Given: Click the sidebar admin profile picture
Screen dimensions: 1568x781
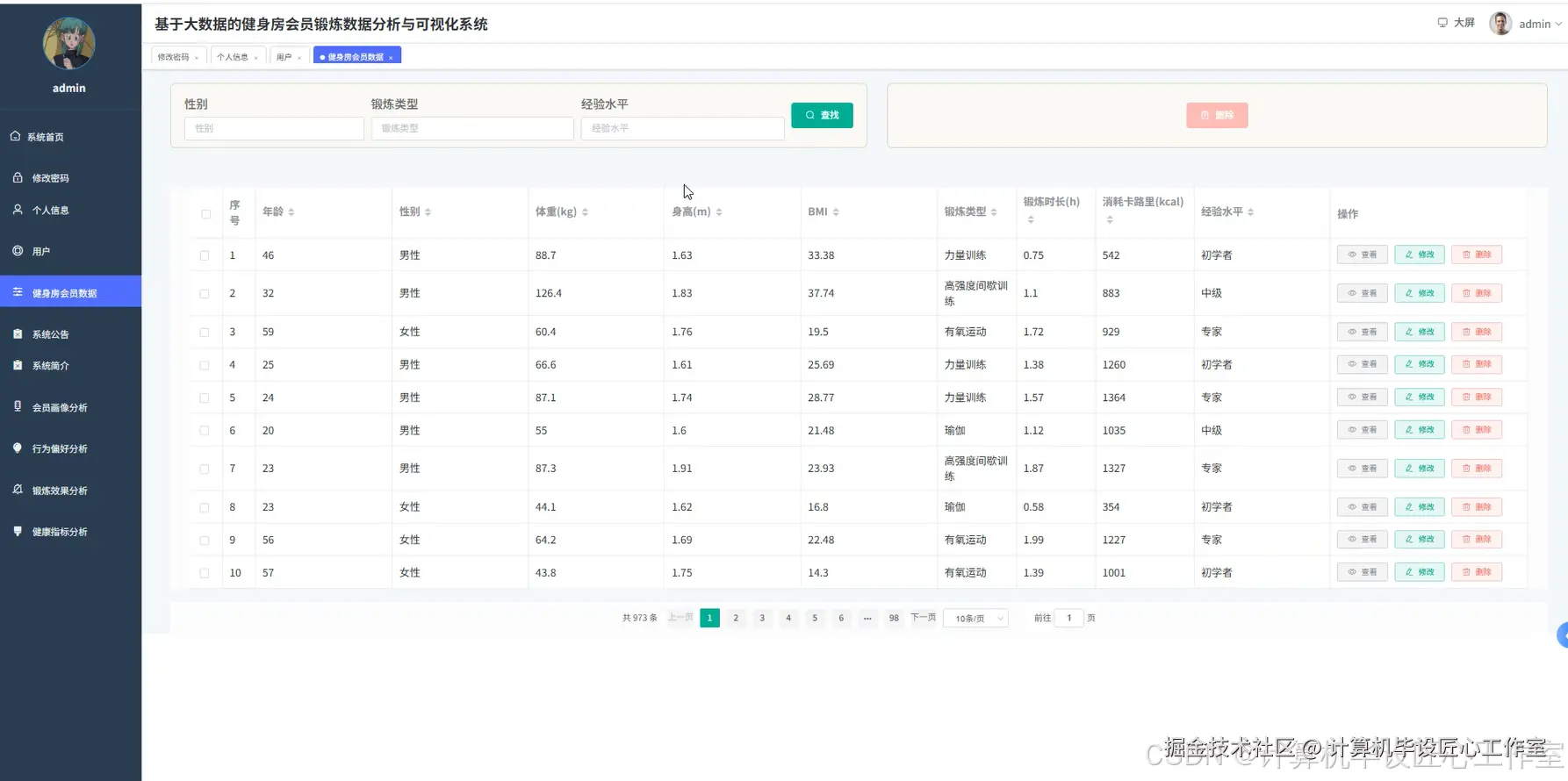Looking at the screenshot, I should (68, 44).
